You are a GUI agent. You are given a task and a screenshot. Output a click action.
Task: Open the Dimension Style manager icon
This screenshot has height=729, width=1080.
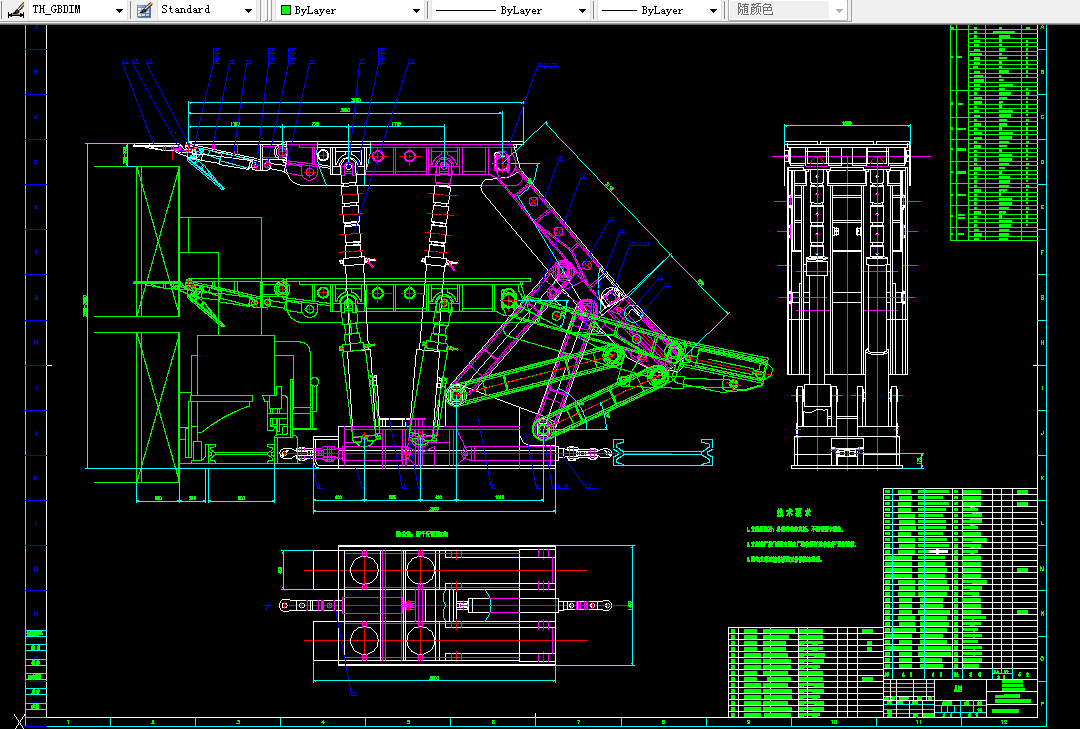16,10
